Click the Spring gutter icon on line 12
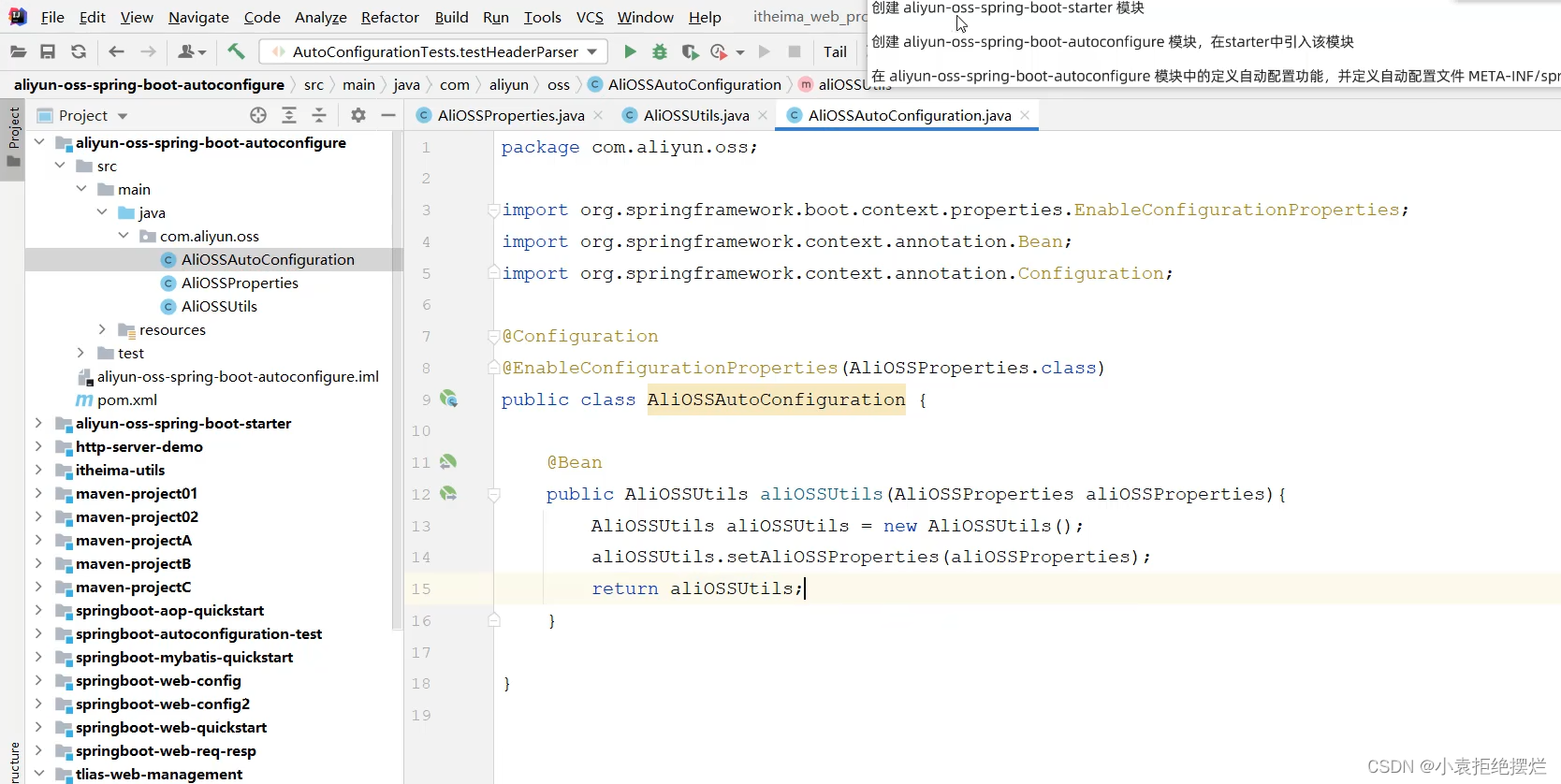 (448, 493)
